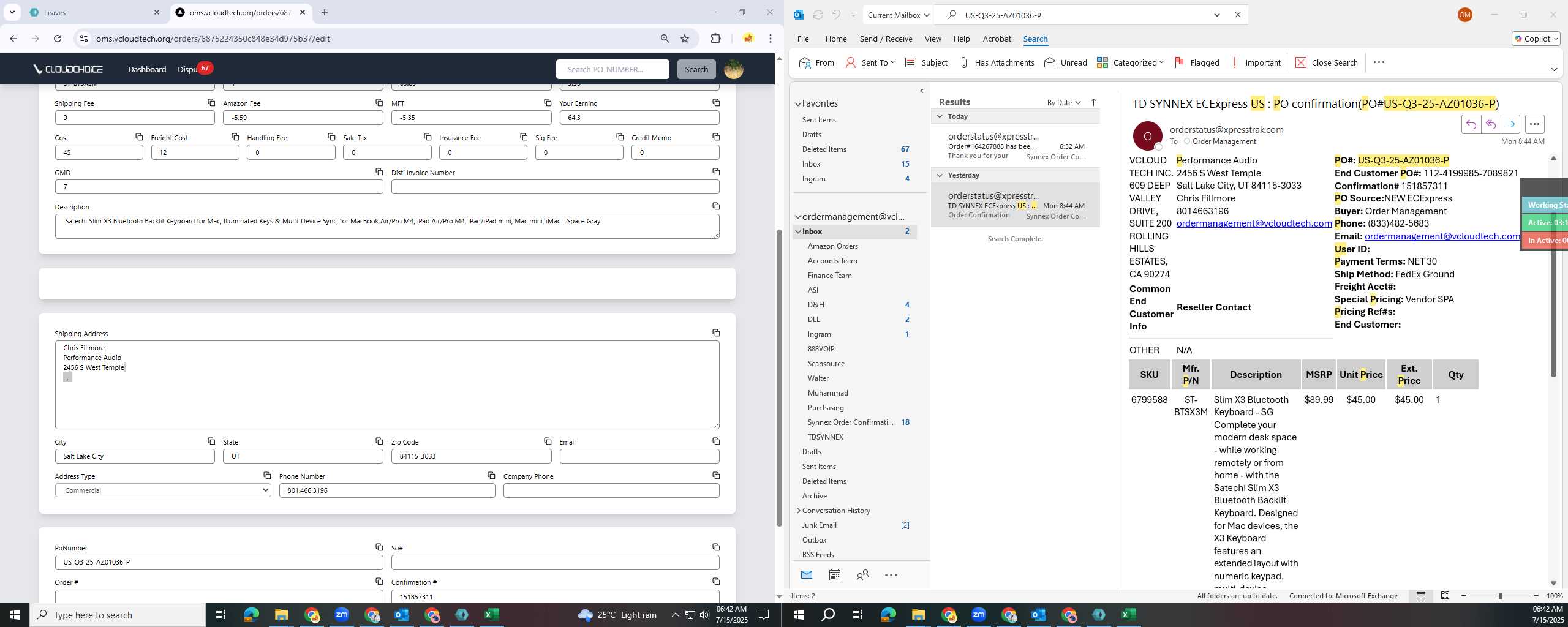Bookmark this page with the star icon
1568x627 pixels.
pyautogui.click(x=685, y=39)
